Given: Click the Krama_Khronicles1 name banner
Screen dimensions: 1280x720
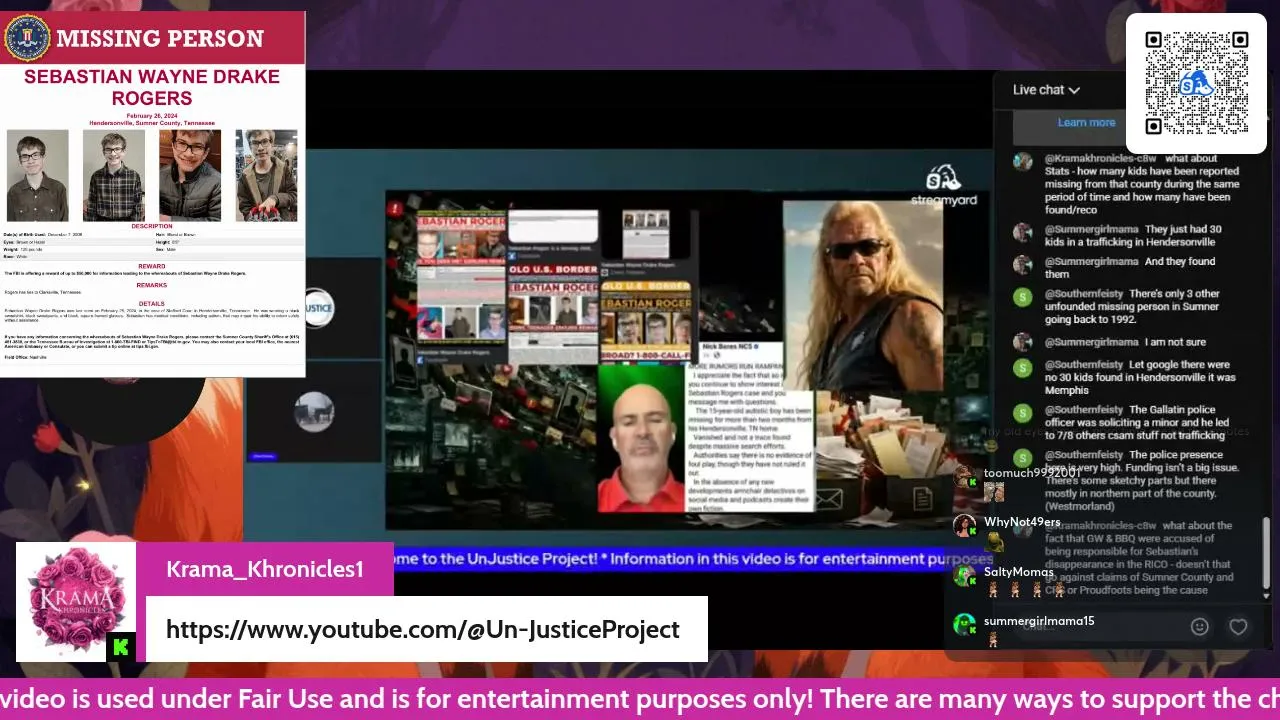Looking at the screenshot, I should 265,569.
